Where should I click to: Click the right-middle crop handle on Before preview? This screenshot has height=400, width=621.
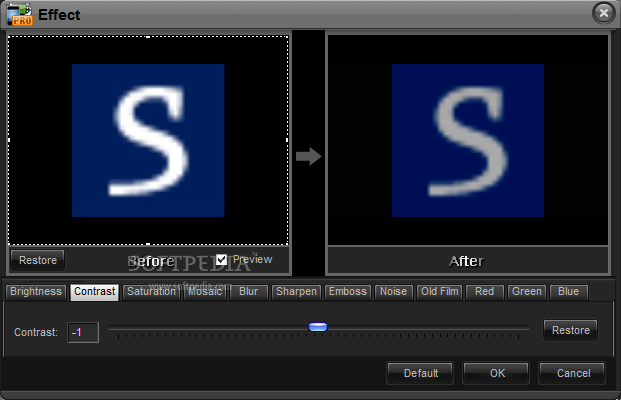(287, 140)
